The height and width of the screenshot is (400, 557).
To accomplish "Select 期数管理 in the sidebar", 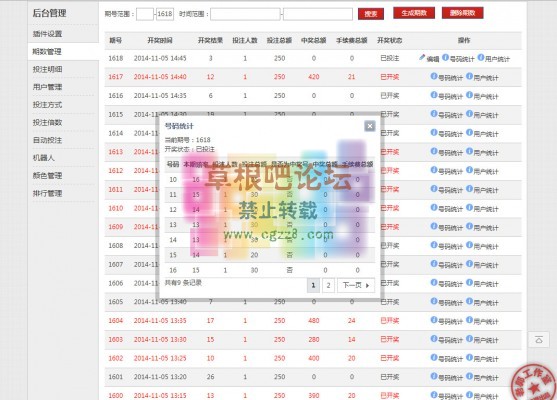I will coord(47,52).
